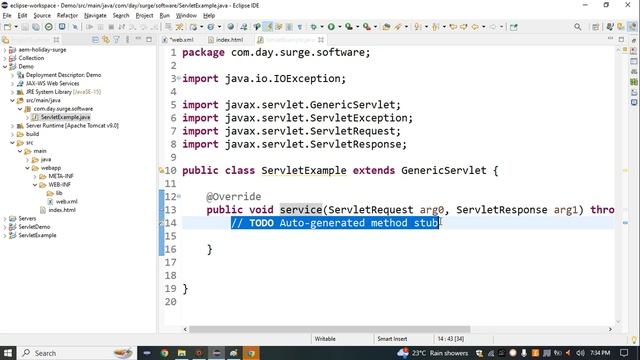640x360 pixels.
Task: Open the Navigate menu
Action: [x=95, y=16]
